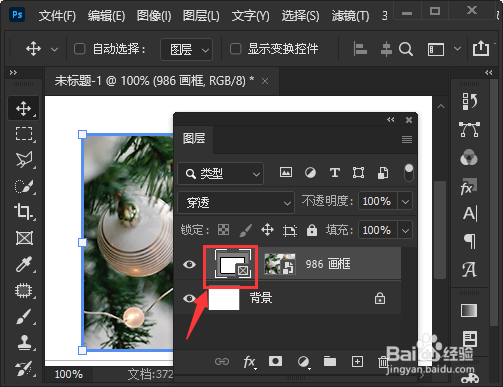
Task: Filter layers by smart objects
Action: (x=383, y=173)
